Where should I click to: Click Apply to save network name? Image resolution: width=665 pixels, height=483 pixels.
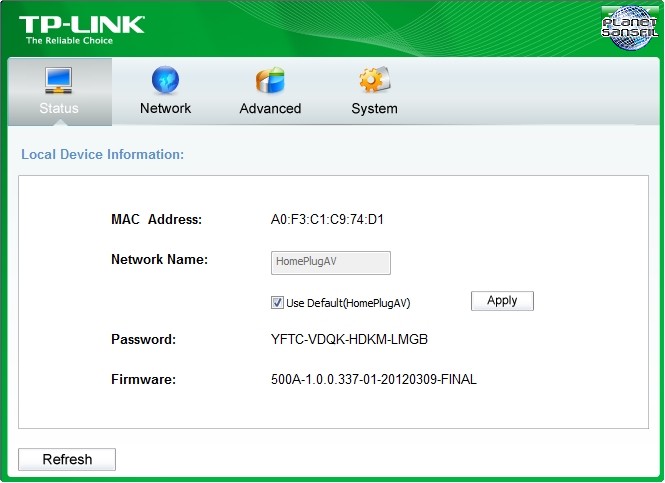502,301
